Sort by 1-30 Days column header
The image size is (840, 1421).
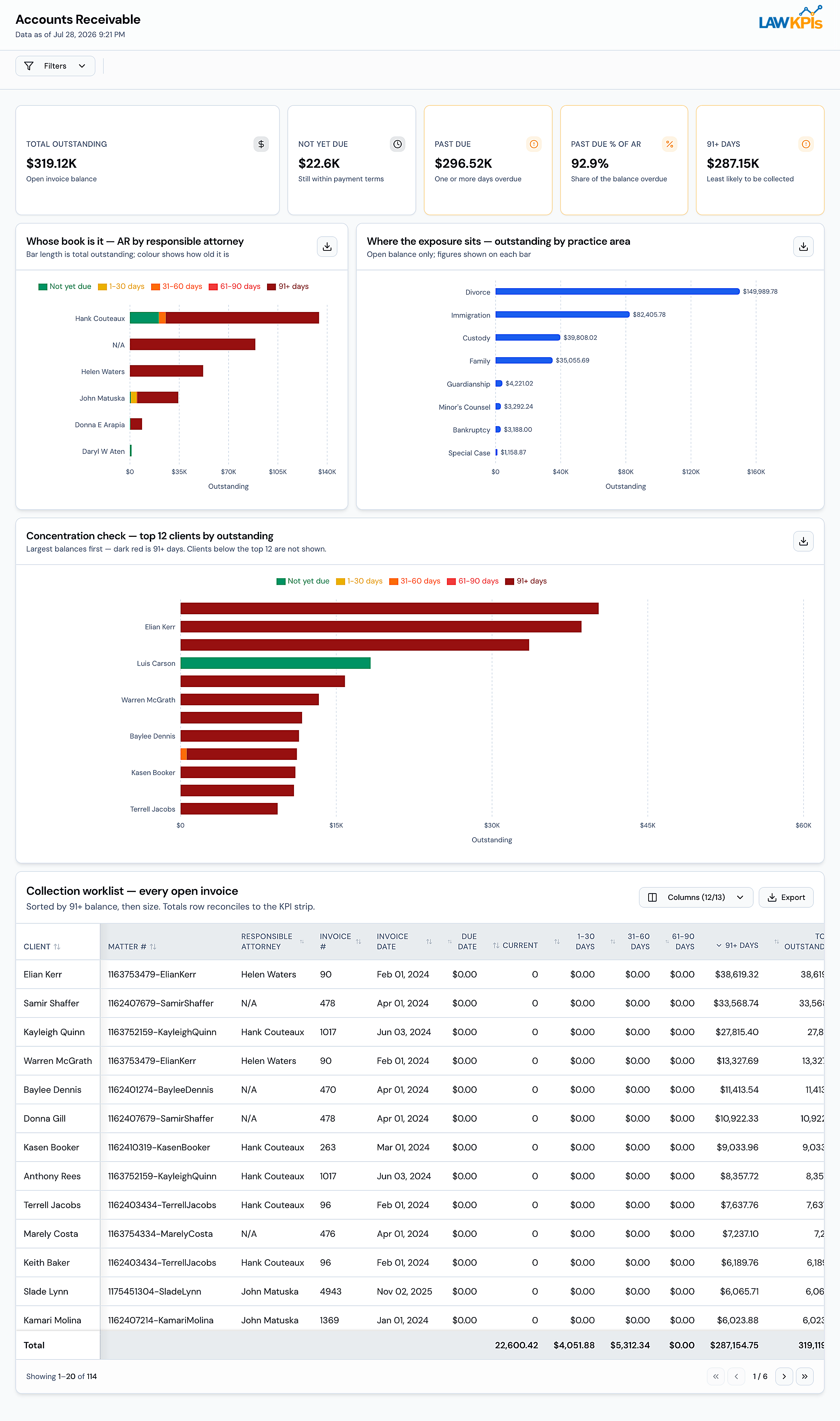574,942
